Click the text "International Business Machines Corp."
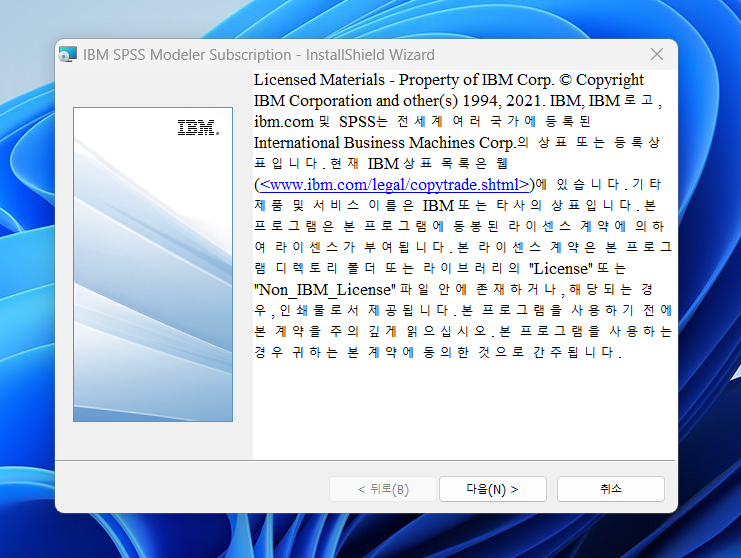741x558 pixels. (x=385, y=143)
